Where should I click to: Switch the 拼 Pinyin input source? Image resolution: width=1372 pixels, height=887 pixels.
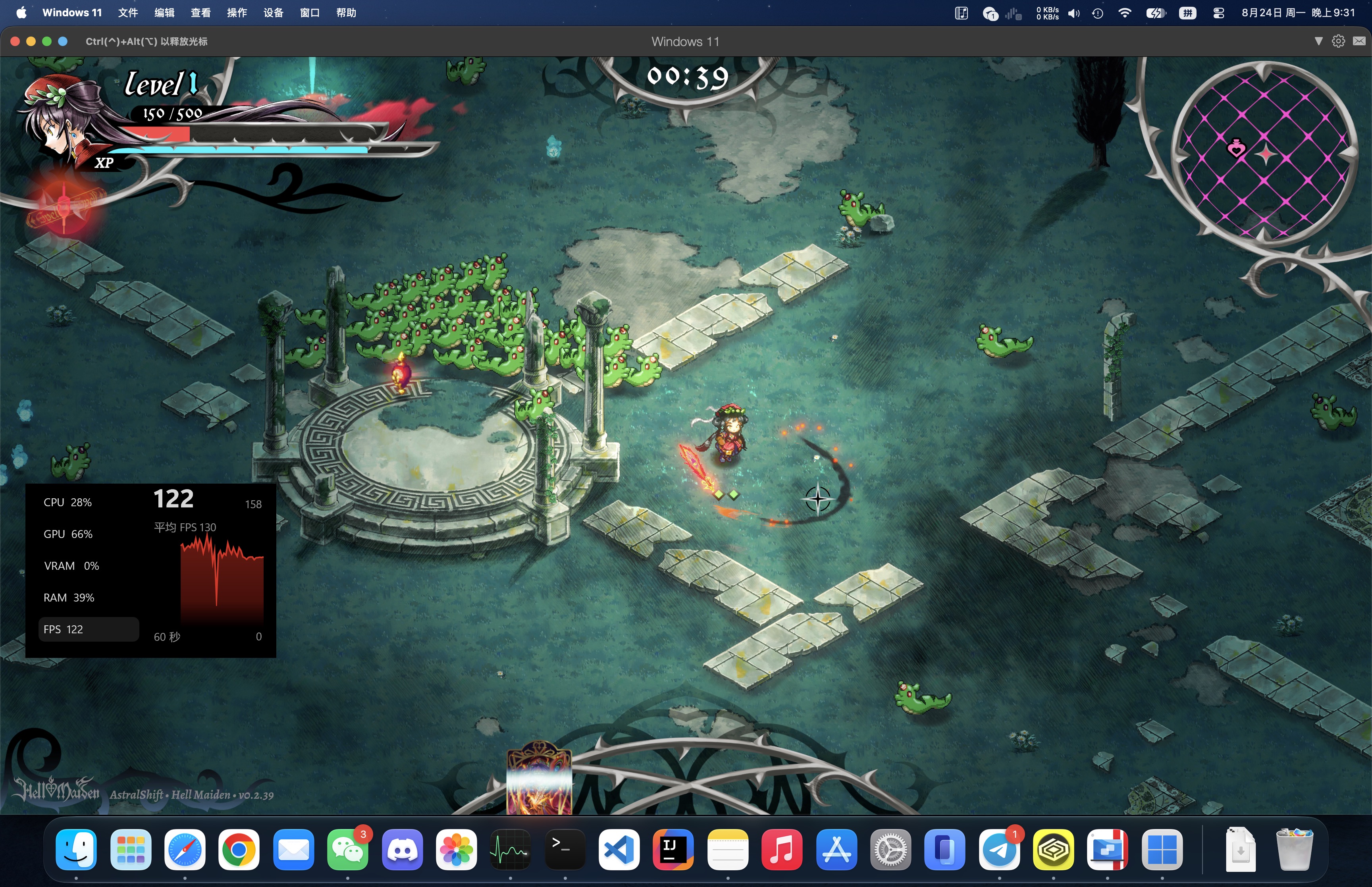[1187, 13]
